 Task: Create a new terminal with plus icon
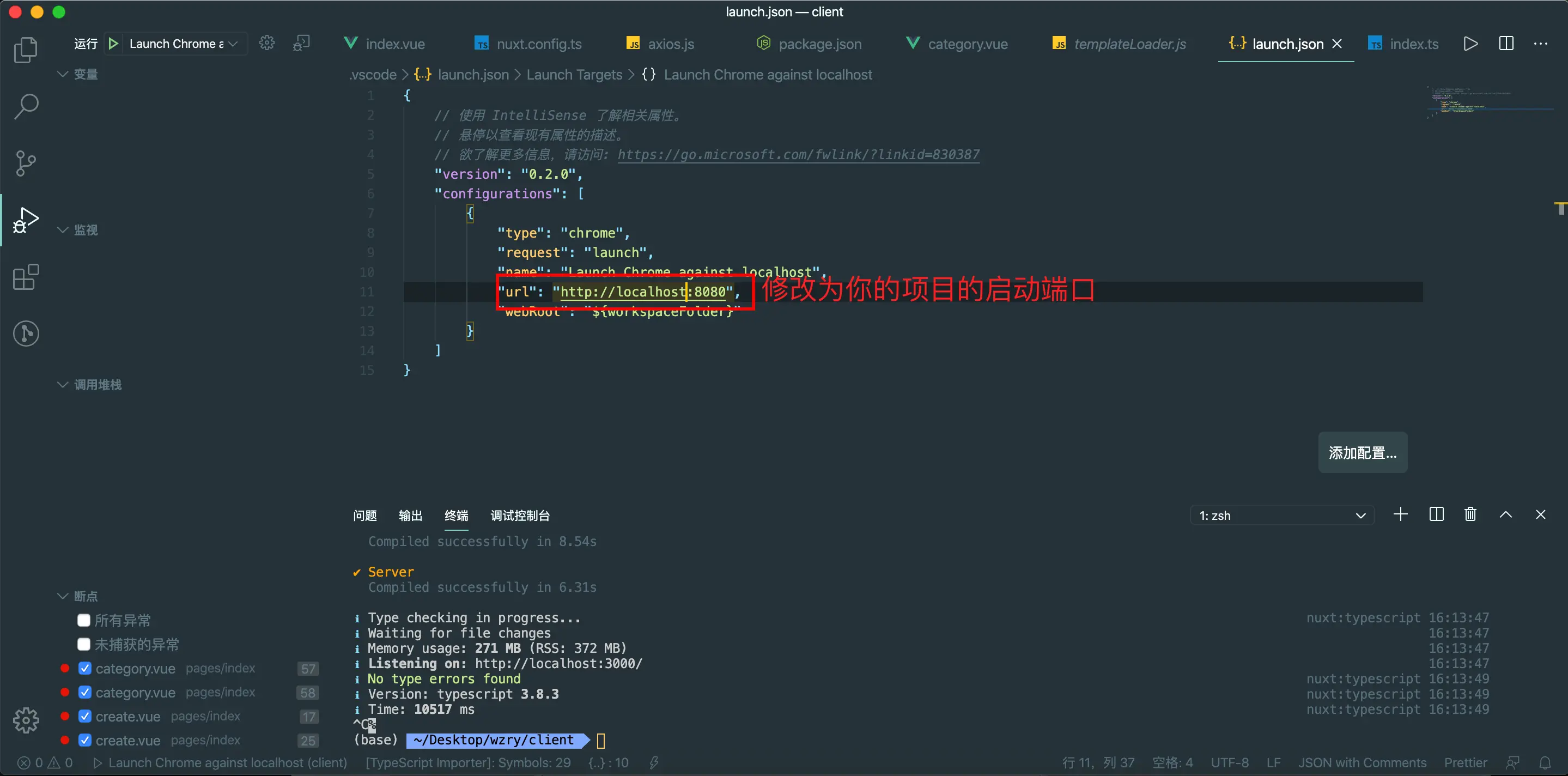(1400, 514)
